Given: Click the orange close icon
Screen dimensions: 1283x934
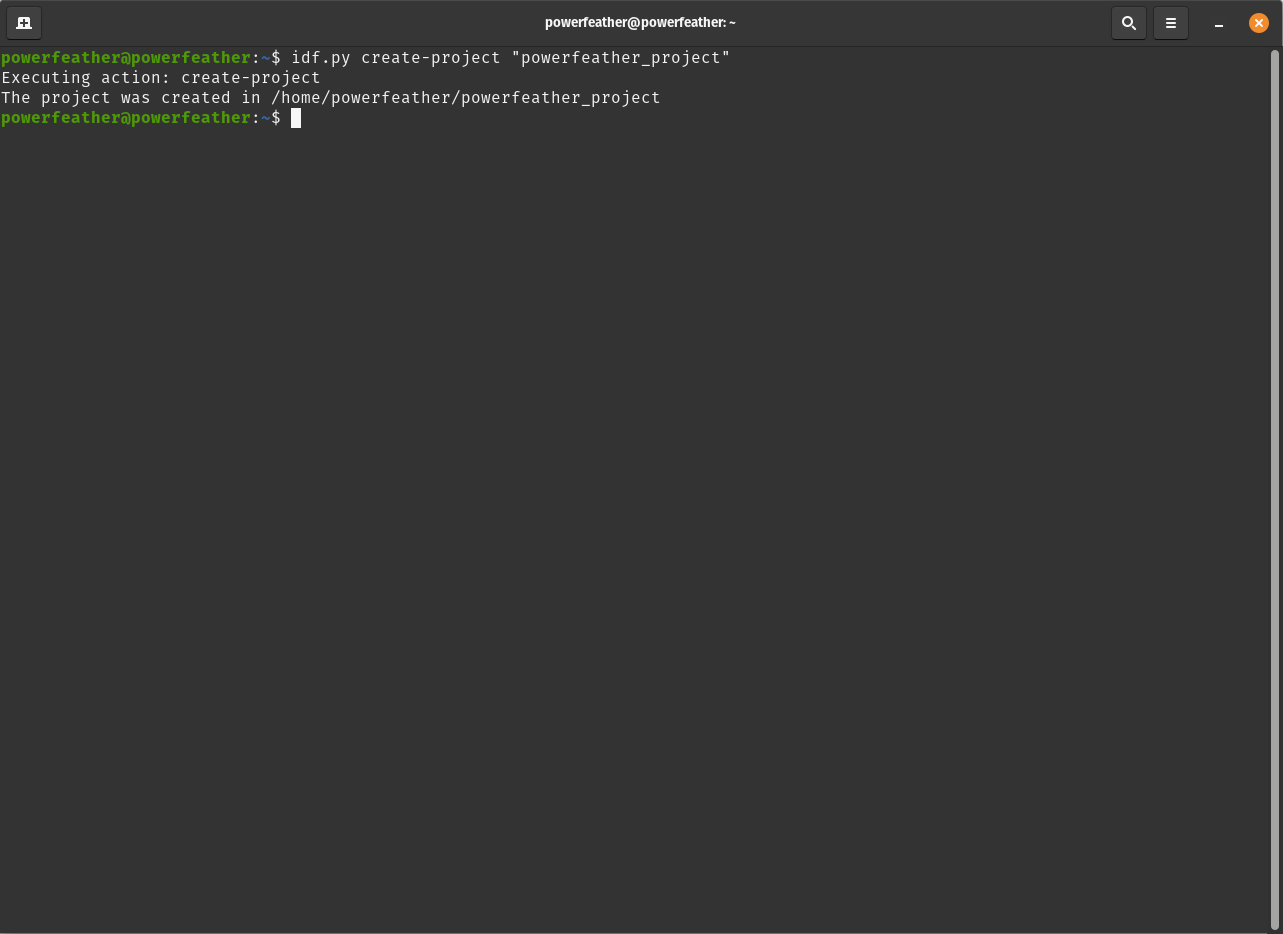Looking at the screenshot, I should tap(1258, 22).
